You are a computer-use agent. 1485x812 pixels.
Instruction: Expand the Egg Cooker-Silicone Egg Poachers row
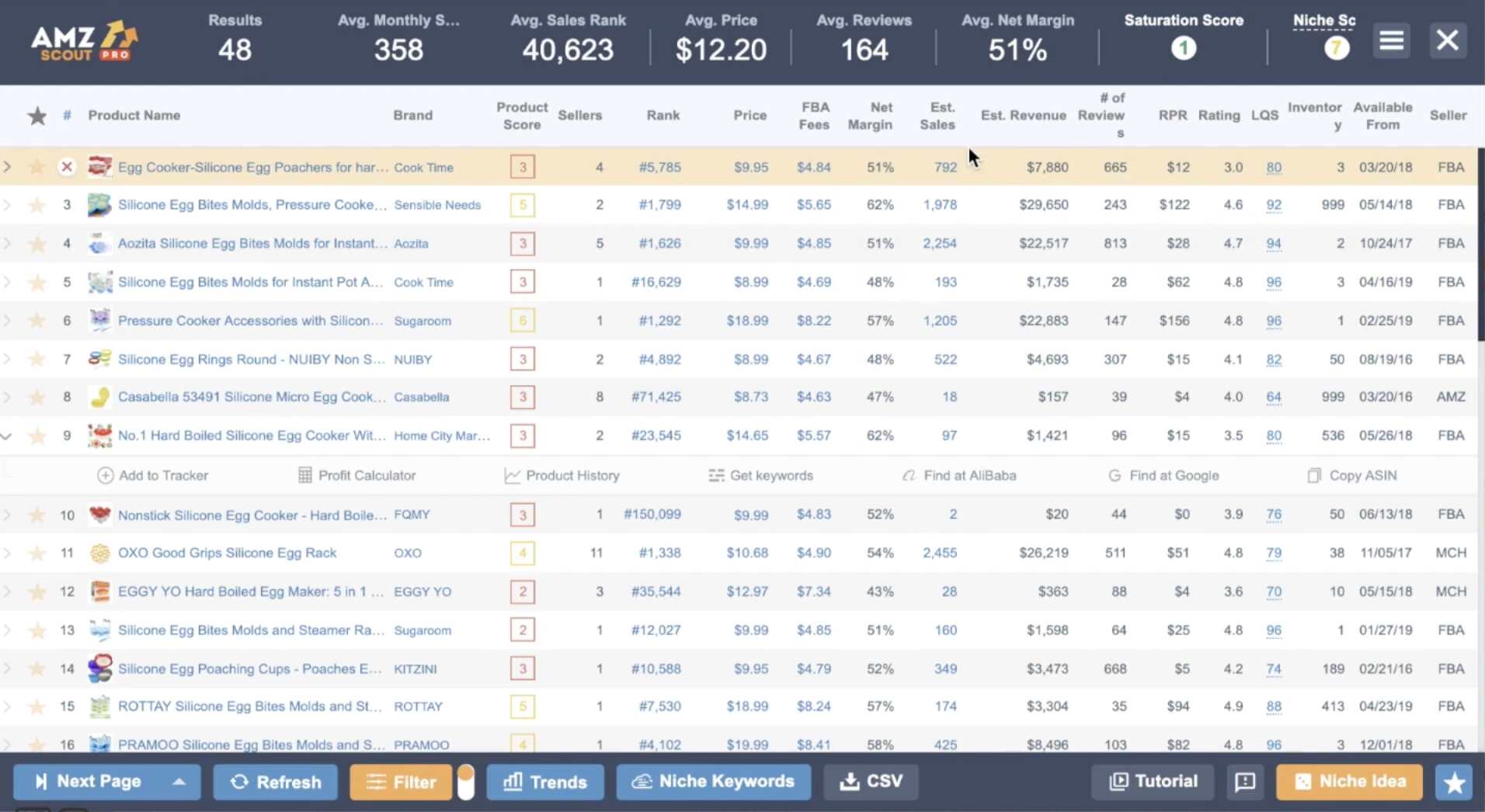click(7, 167)
